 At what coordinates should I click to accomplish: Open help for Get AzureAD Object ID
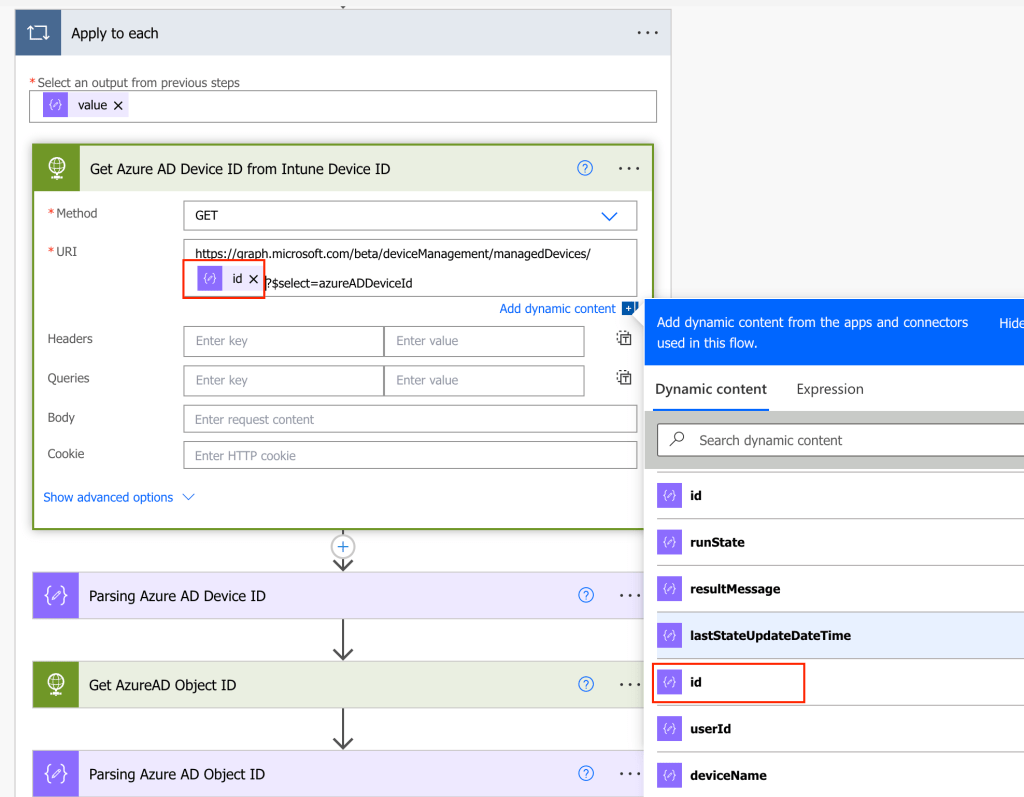[x=586, y=685]
